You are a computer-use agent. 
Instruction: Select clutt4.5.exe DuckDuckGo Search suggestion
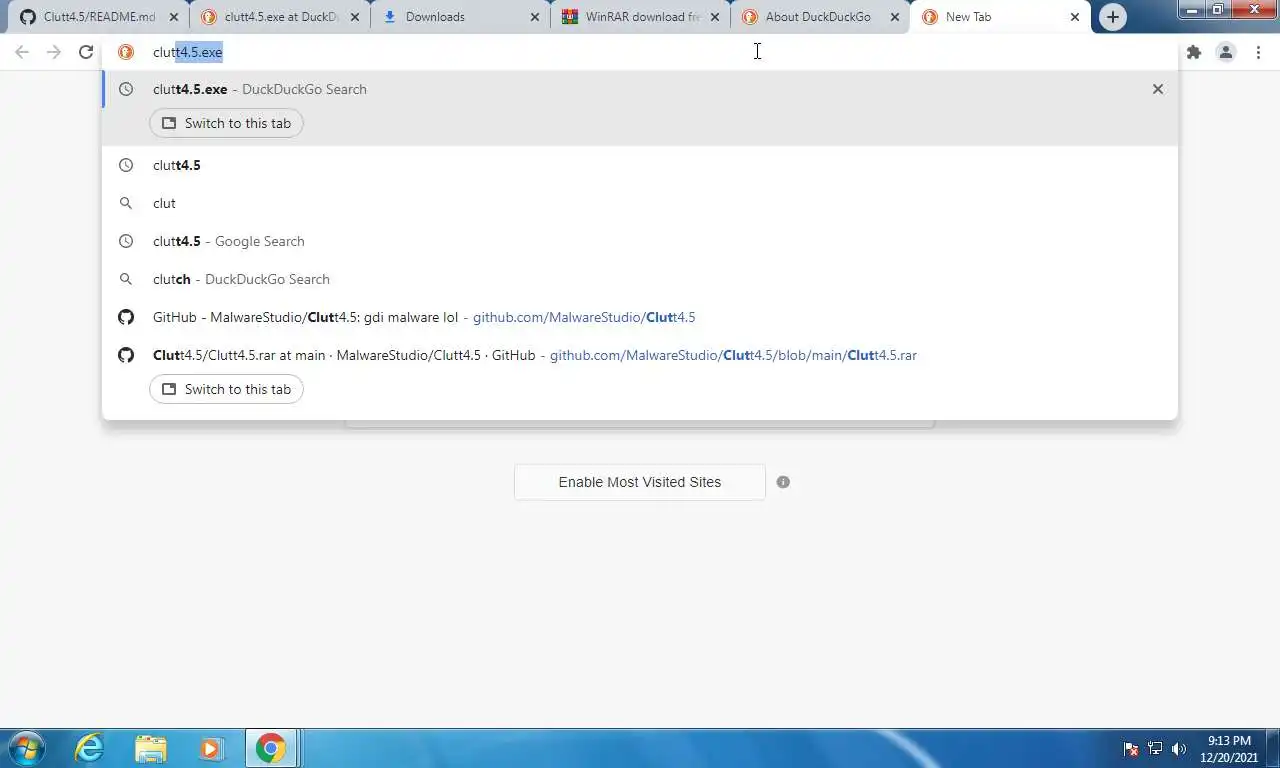(640, 89)
